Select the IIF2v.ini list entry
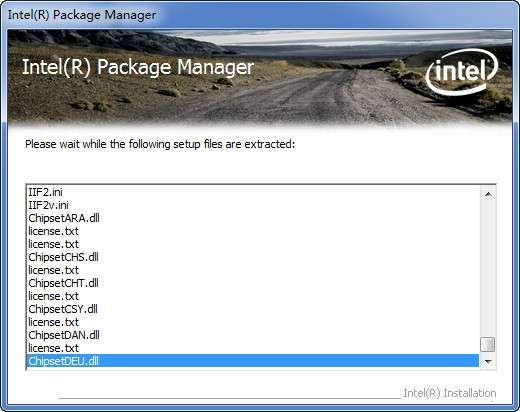Image resolution: width=520 pixels, height=412 pixels. pos(252,205)
